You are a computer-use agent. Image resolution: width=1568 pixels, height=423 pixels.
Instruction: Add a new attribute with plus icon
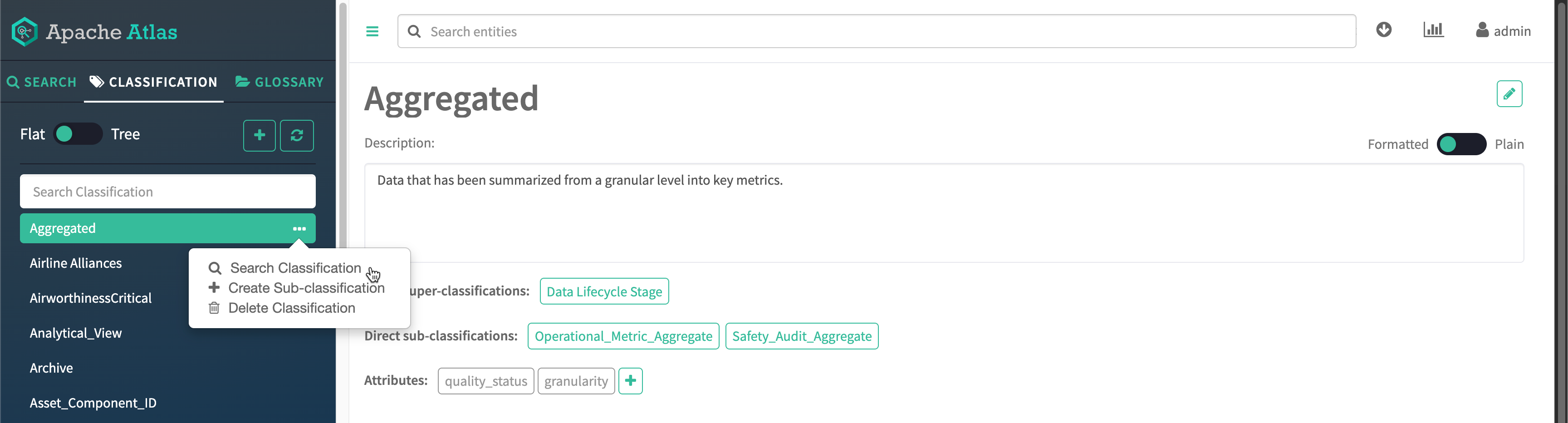click(x=630, y=381)
